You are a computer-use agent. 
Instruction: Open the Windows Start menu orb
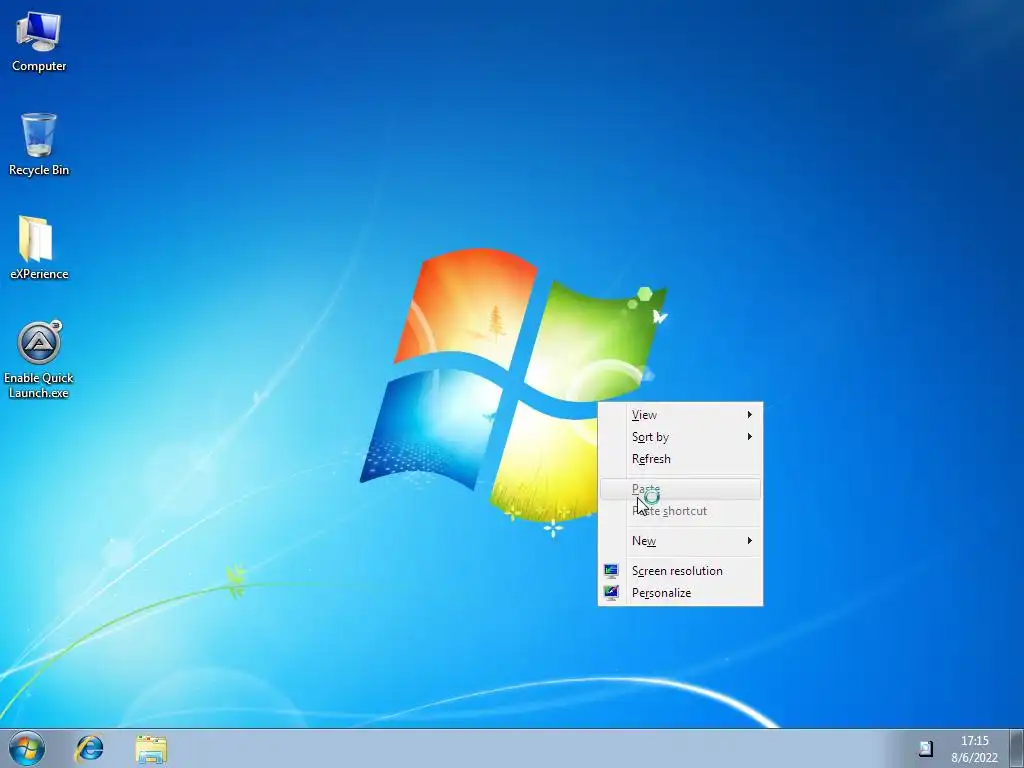tap(27, 748)
